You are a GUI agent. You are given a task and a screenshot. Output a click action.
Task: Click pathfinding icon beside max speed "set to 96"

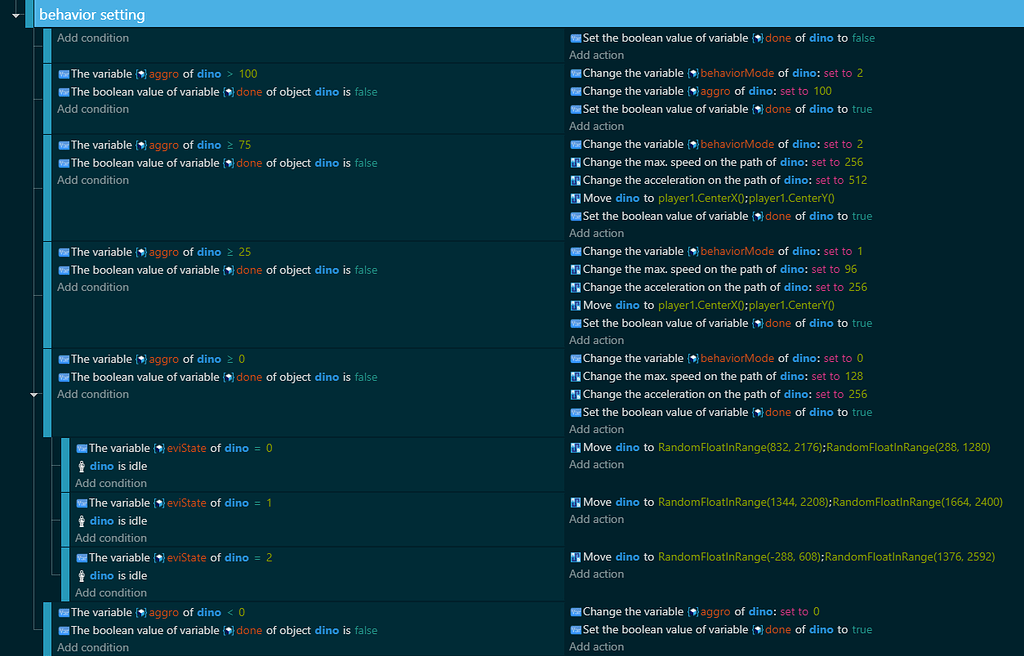pyautogui.click(x=575, y=270)
